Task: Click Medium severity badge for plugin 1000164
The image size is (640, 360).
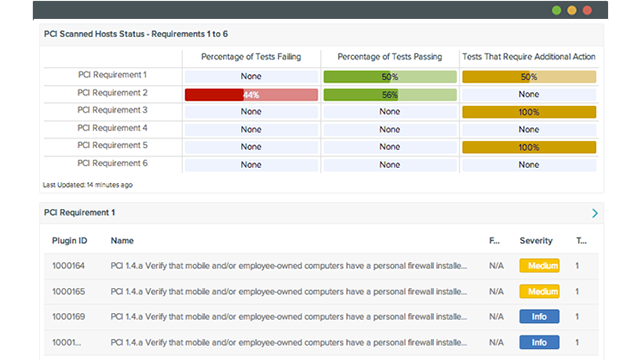Action: tap(539, 266)
